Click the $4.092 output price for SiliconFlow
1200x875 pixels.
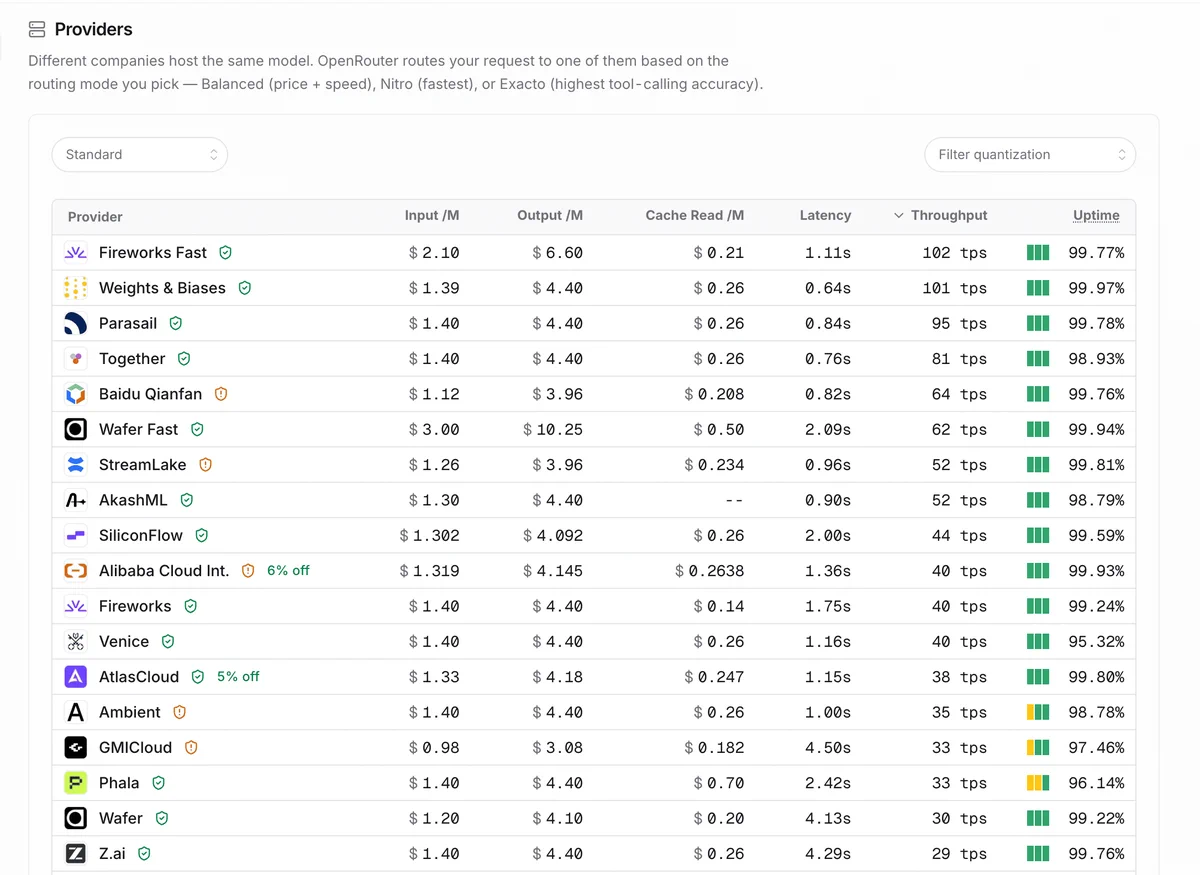553,536
